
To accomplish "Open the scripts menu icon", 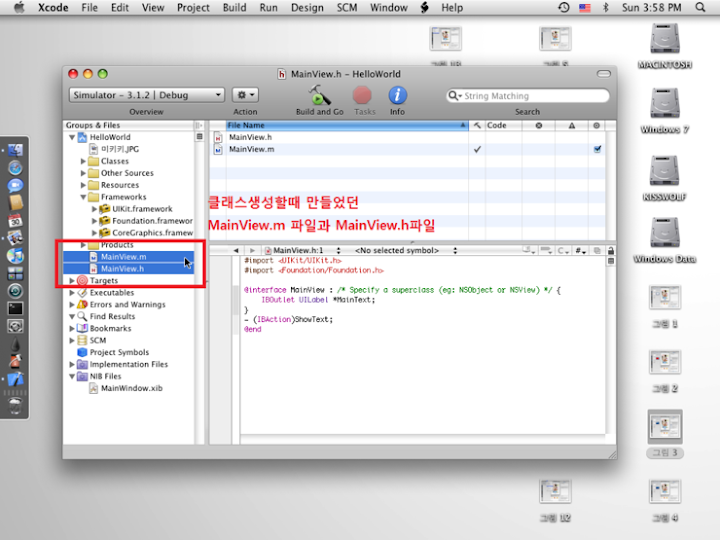I will point(425,7).
